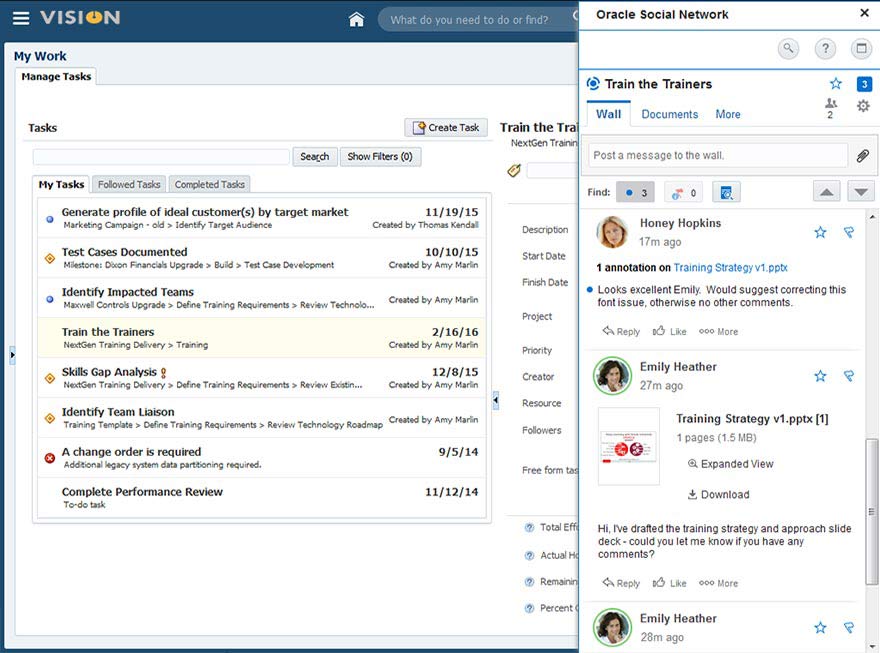Select A change order is required task
The image size is (880, 653).
(x=262, y=457)
